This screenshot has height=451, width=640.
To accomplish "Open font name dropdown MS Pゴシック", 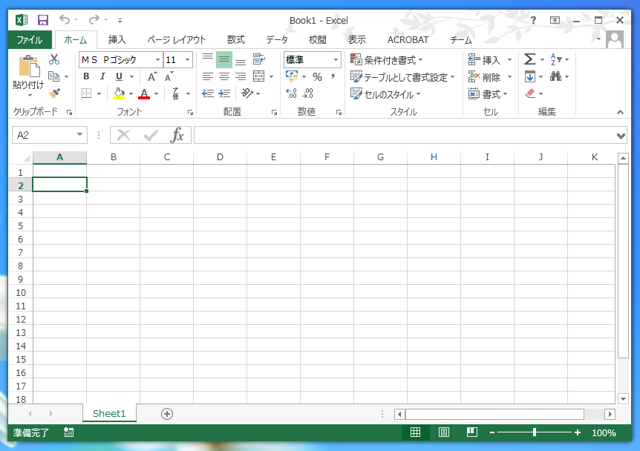I will (x=158, y=60).
